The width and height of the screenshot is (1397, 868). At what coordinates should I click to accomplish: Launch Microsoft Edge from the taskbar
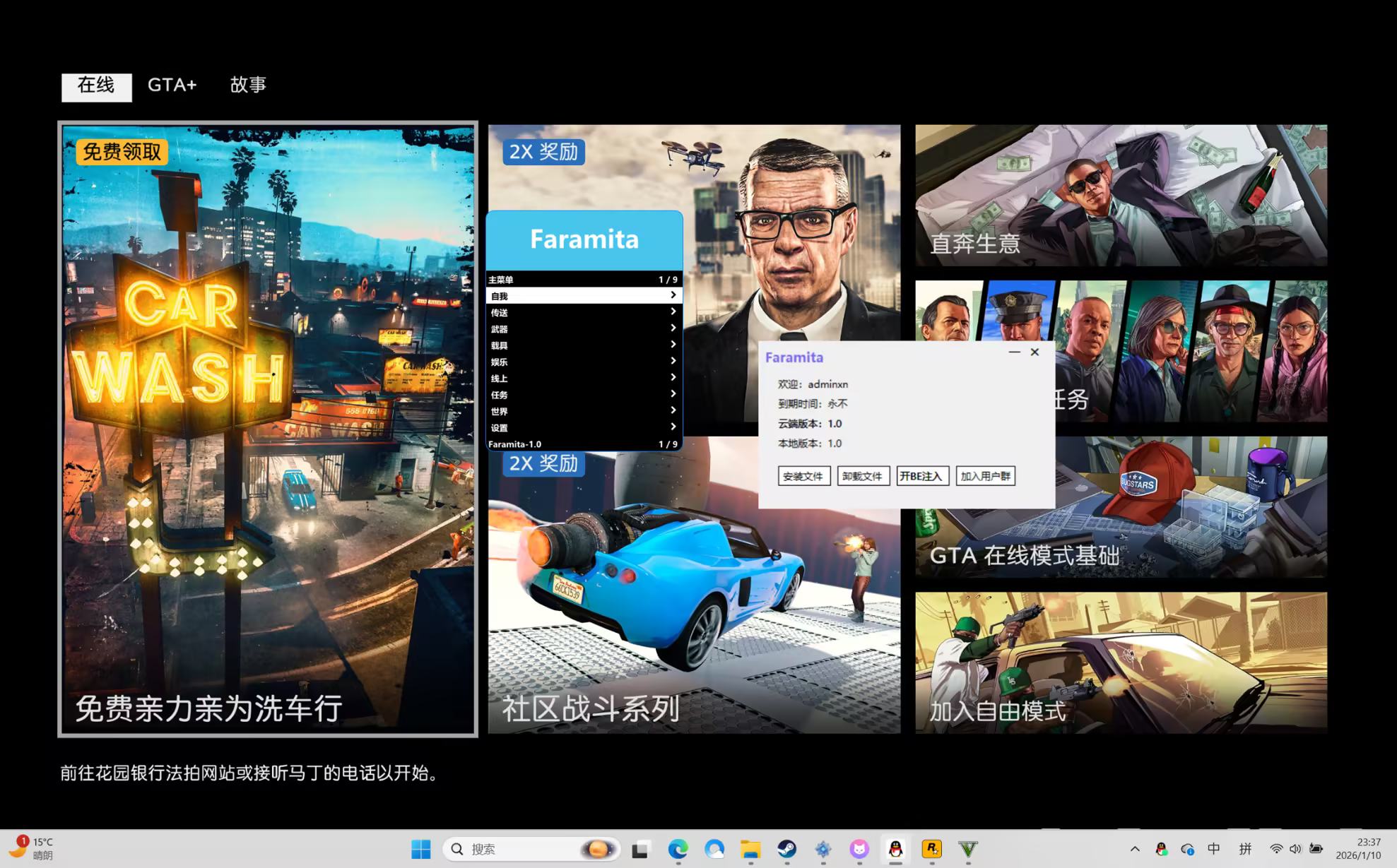coord(678,849)
